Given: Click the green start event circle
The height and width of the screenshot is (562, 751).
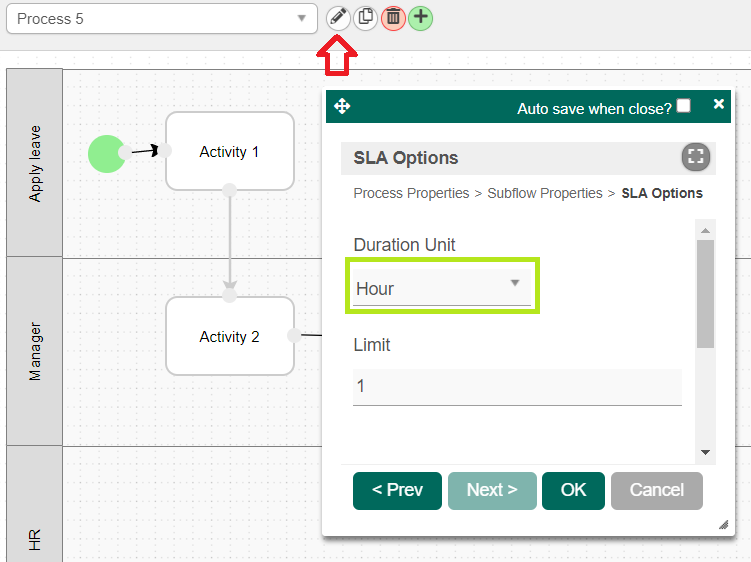Looking at the screenshot, I should (106, 153).
